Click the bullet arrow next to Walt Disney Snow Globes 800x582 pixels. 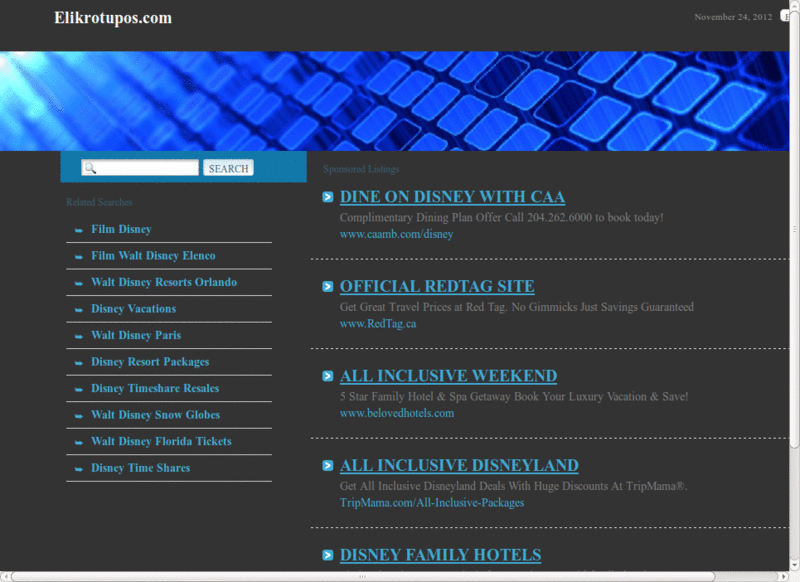79,416
